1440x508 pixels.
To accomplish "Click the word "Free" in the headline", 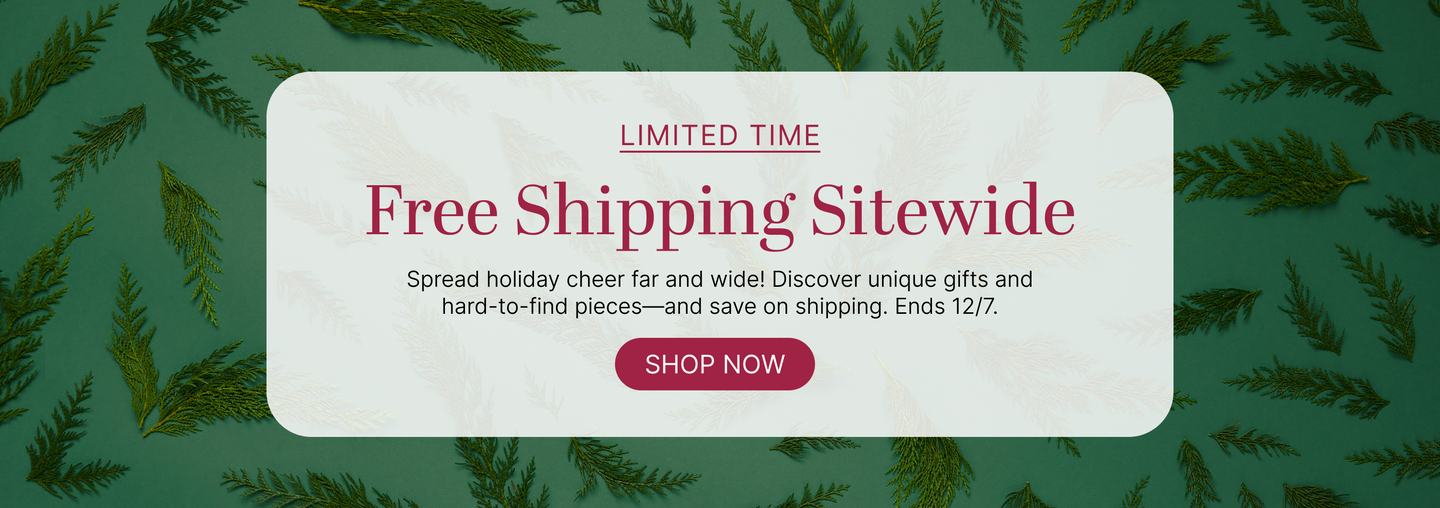I will point(431,211).
